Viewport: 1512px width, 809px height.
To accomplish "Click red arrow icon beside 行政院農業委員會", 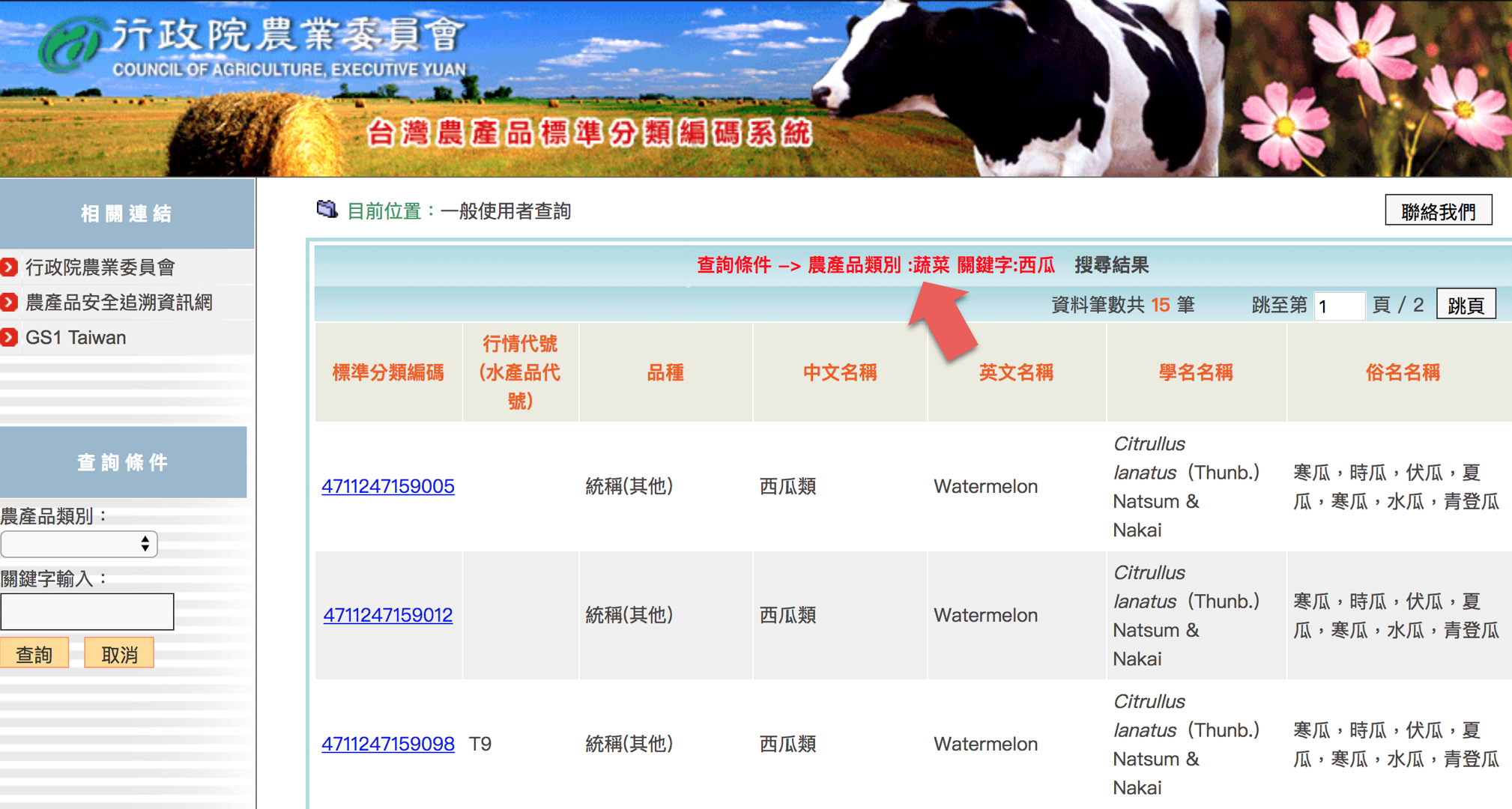I will (9, 267).
